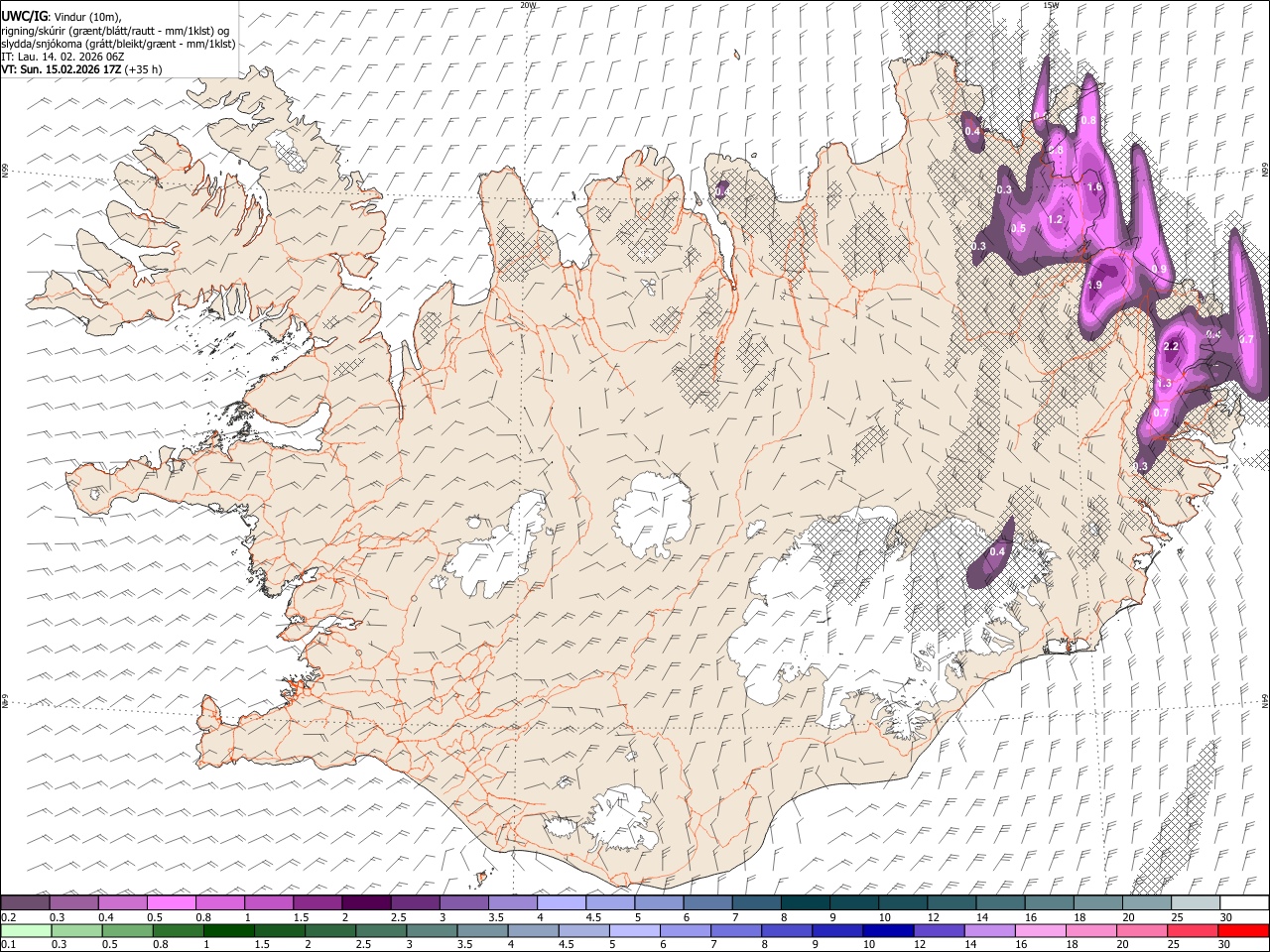This screenshot has height=952, width=1270.
Task: Click the '0.2' label in the snow legend
Action: (x=9, y=917)
